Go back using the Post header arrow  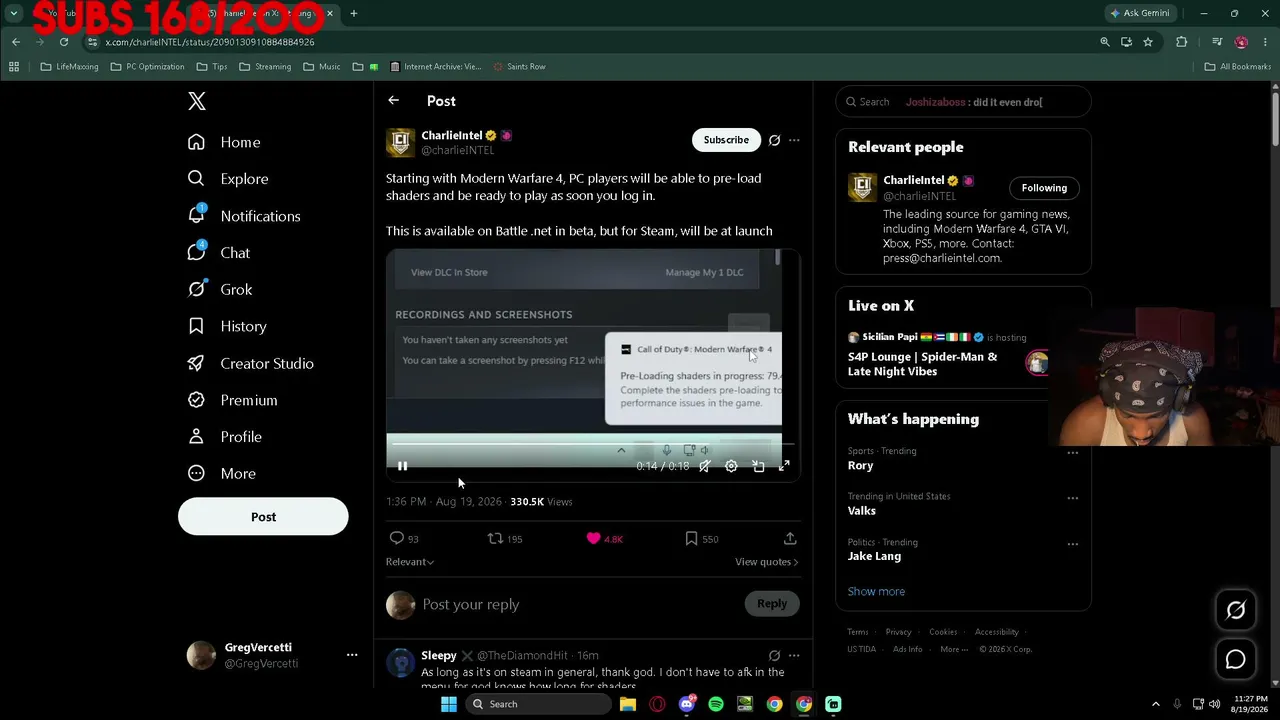point(394,101)
